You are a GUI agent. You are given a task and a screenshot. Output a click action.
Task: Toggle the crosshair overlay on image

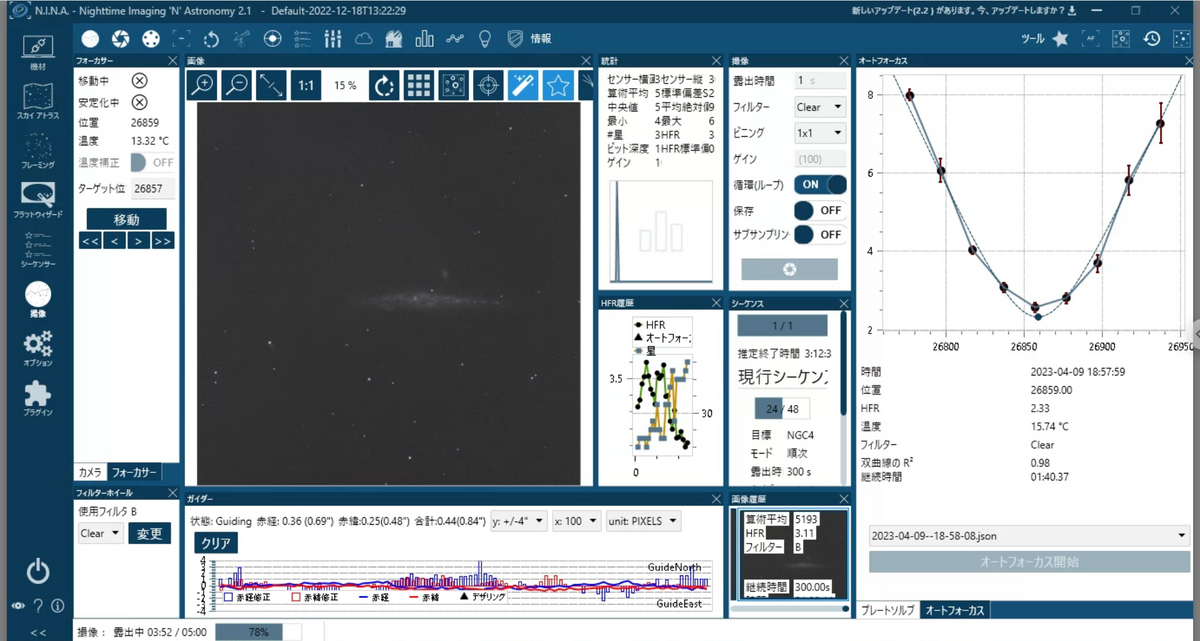(x=488, y=85)
